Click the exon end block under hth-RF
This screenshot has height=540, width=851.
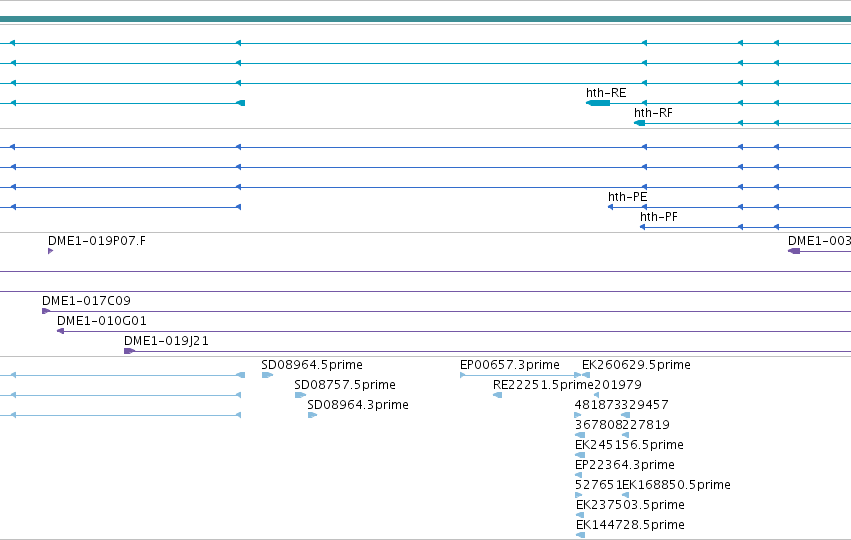click(x=639, y=123)
